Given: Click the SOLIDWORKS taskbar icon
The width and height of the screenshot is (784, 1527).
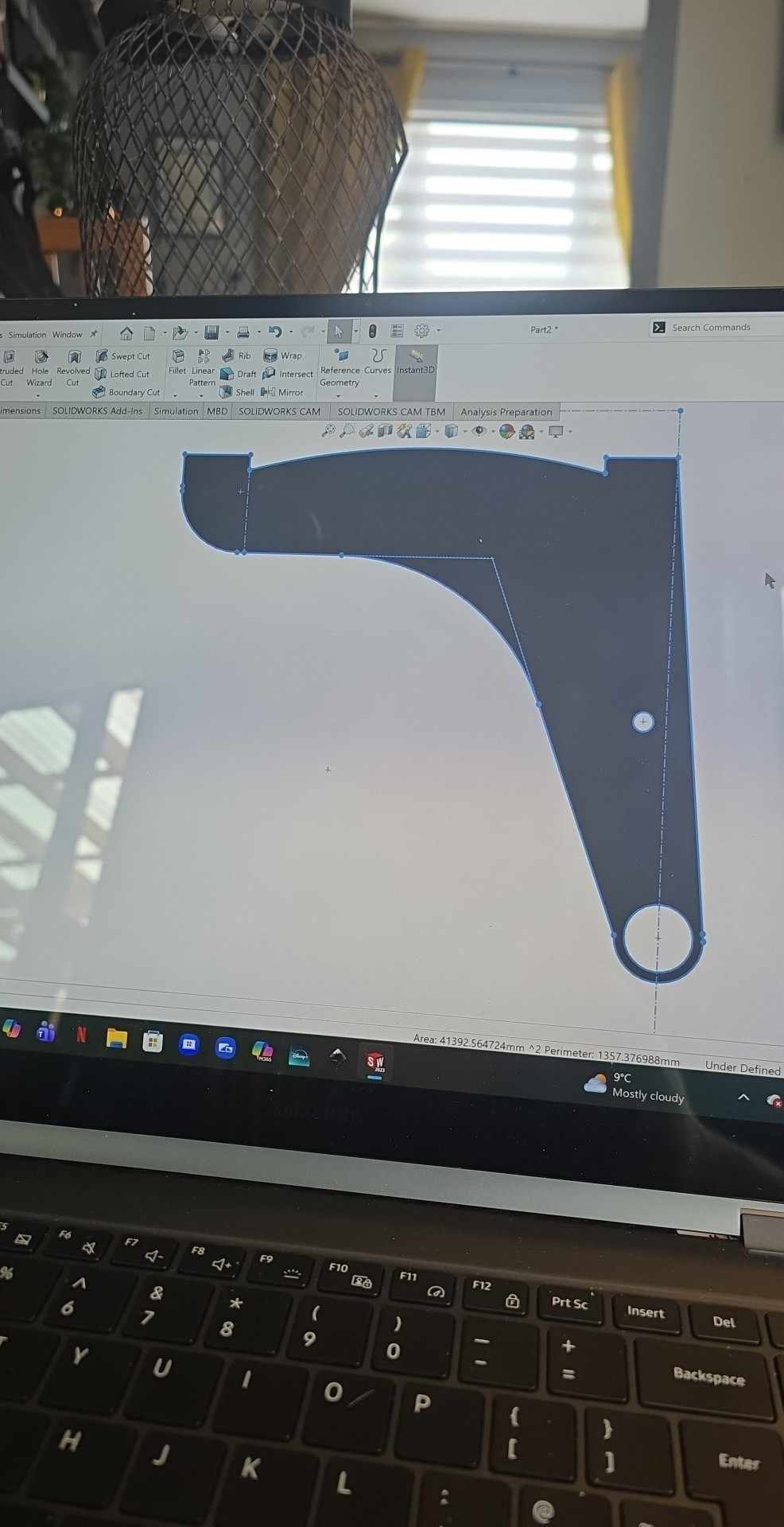Looking at the screenshot, I should [x=375, y=1062].
